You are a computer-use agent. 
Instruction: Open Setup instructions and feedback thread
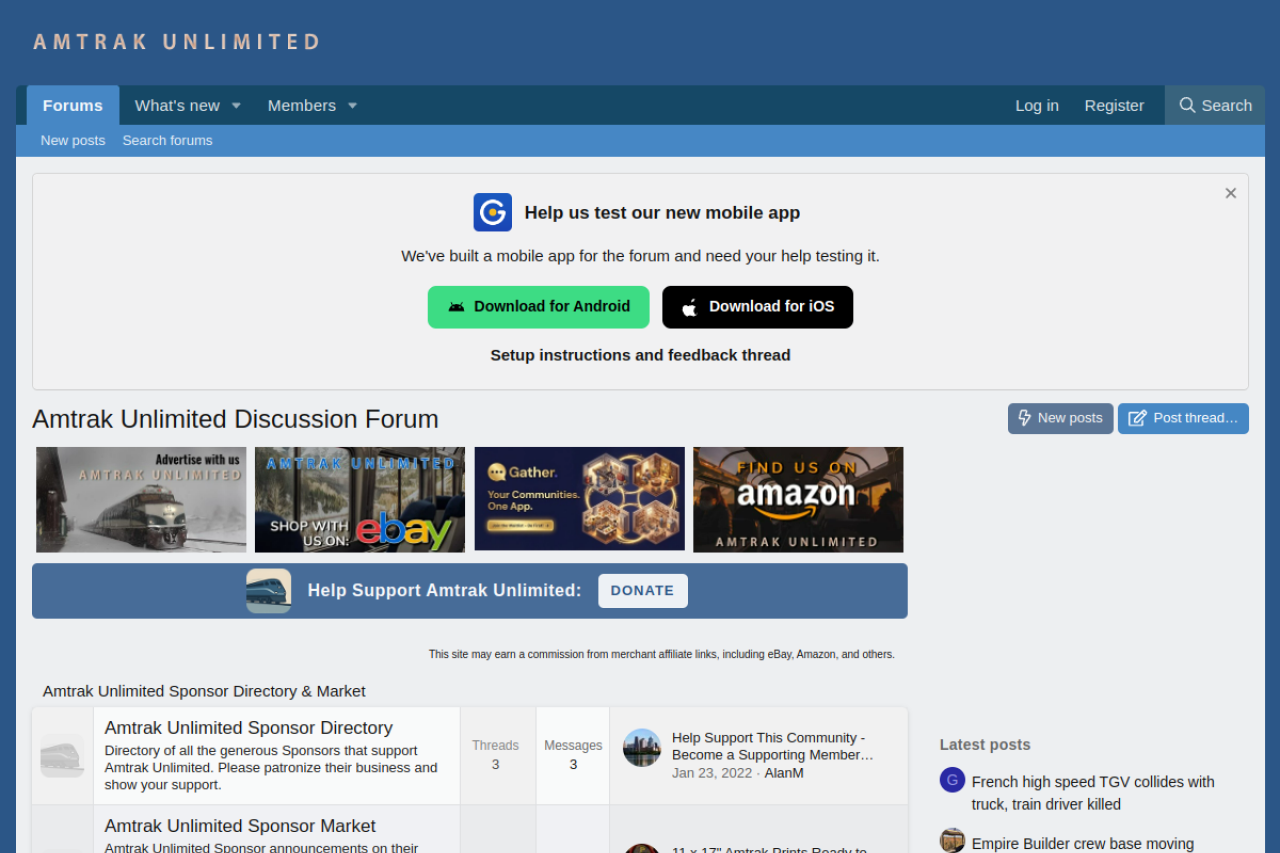(640, 355)
